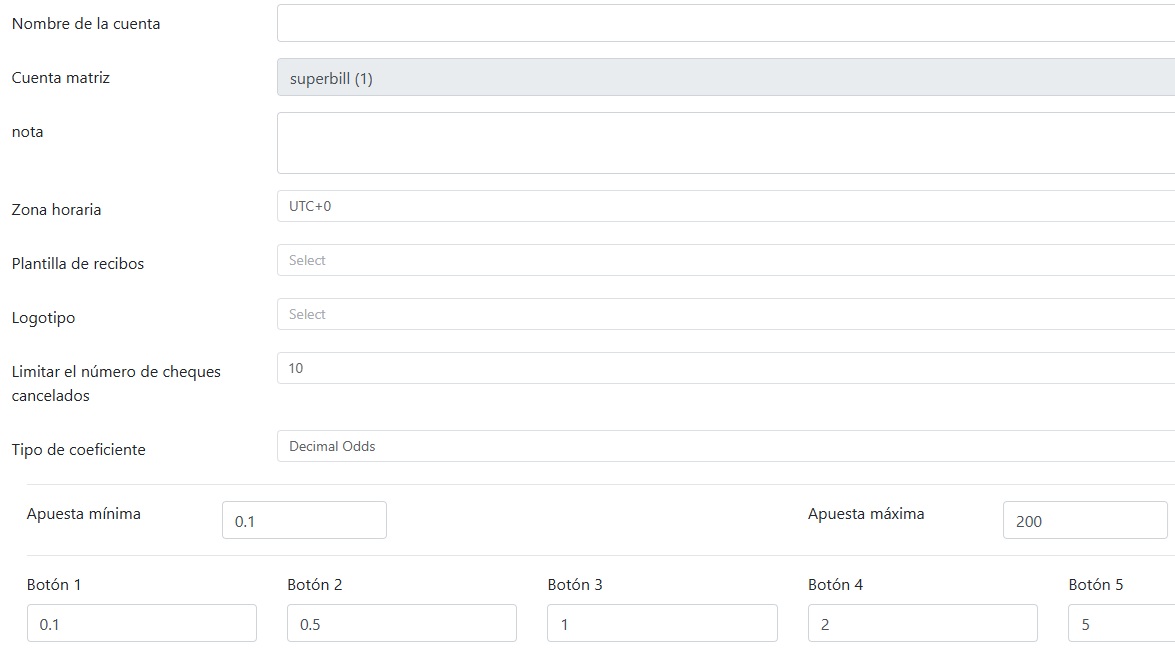
Task: Edit the Botón 5 value field
Action: [1122, 623]
